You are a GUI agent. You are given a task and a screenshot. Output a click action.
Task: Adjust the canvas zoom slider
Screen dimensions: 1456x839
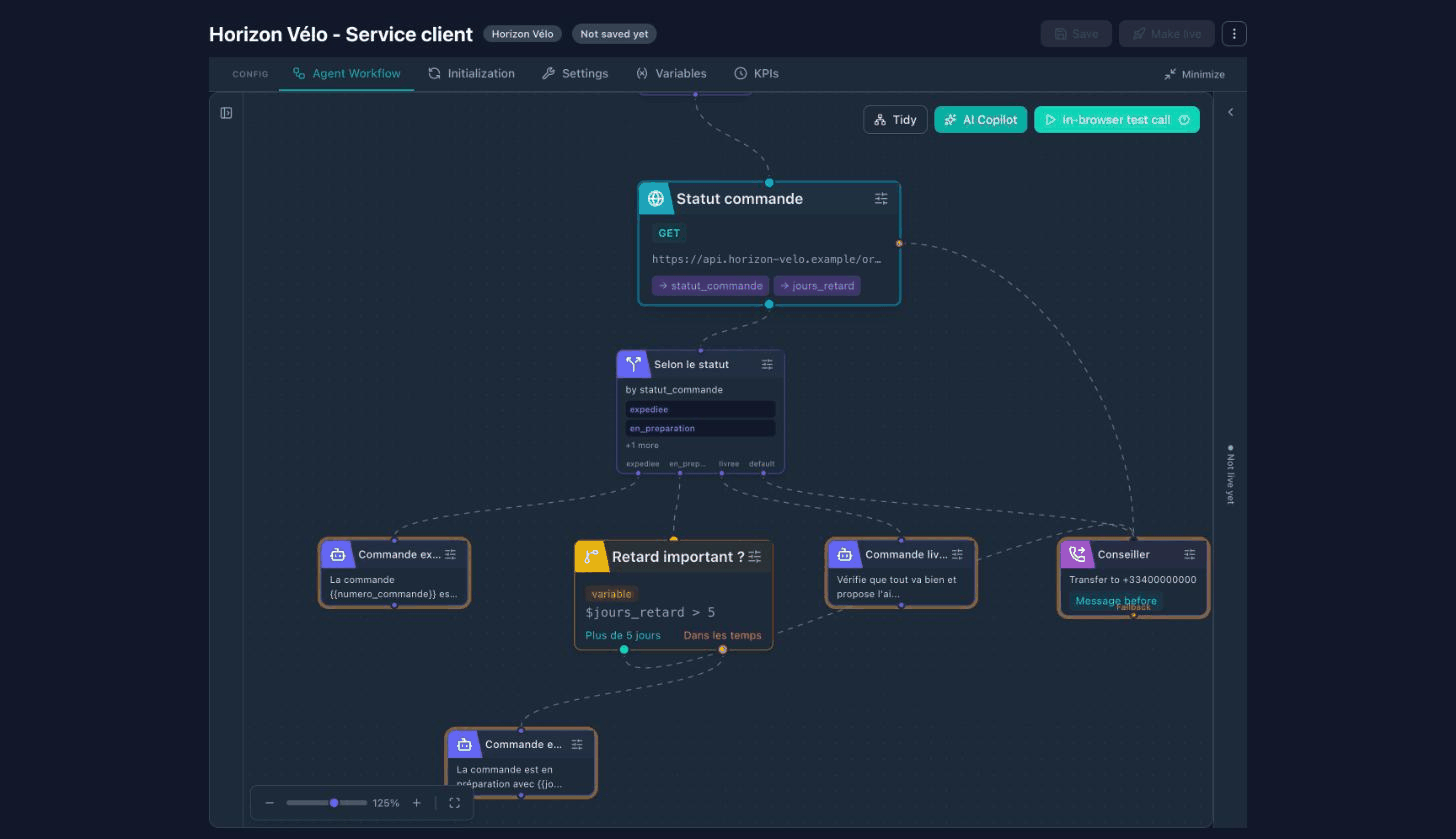tap(326, 803)
